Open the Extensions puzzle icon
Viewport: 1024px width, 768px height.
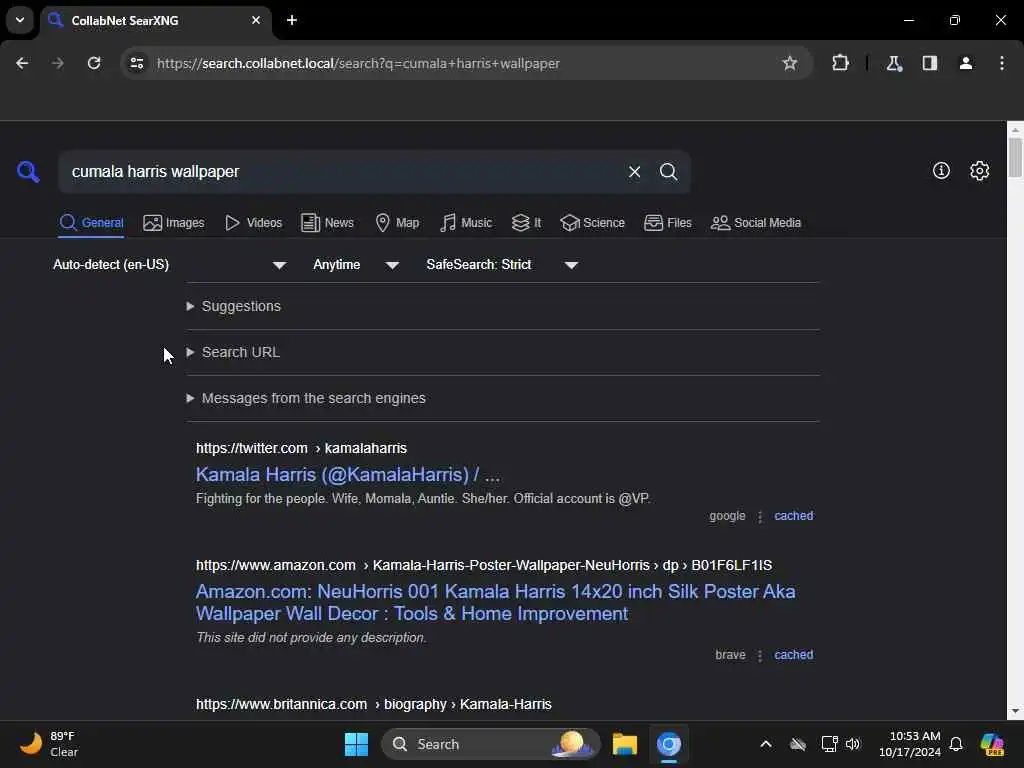pyautogui.click(x=840, y=63)
